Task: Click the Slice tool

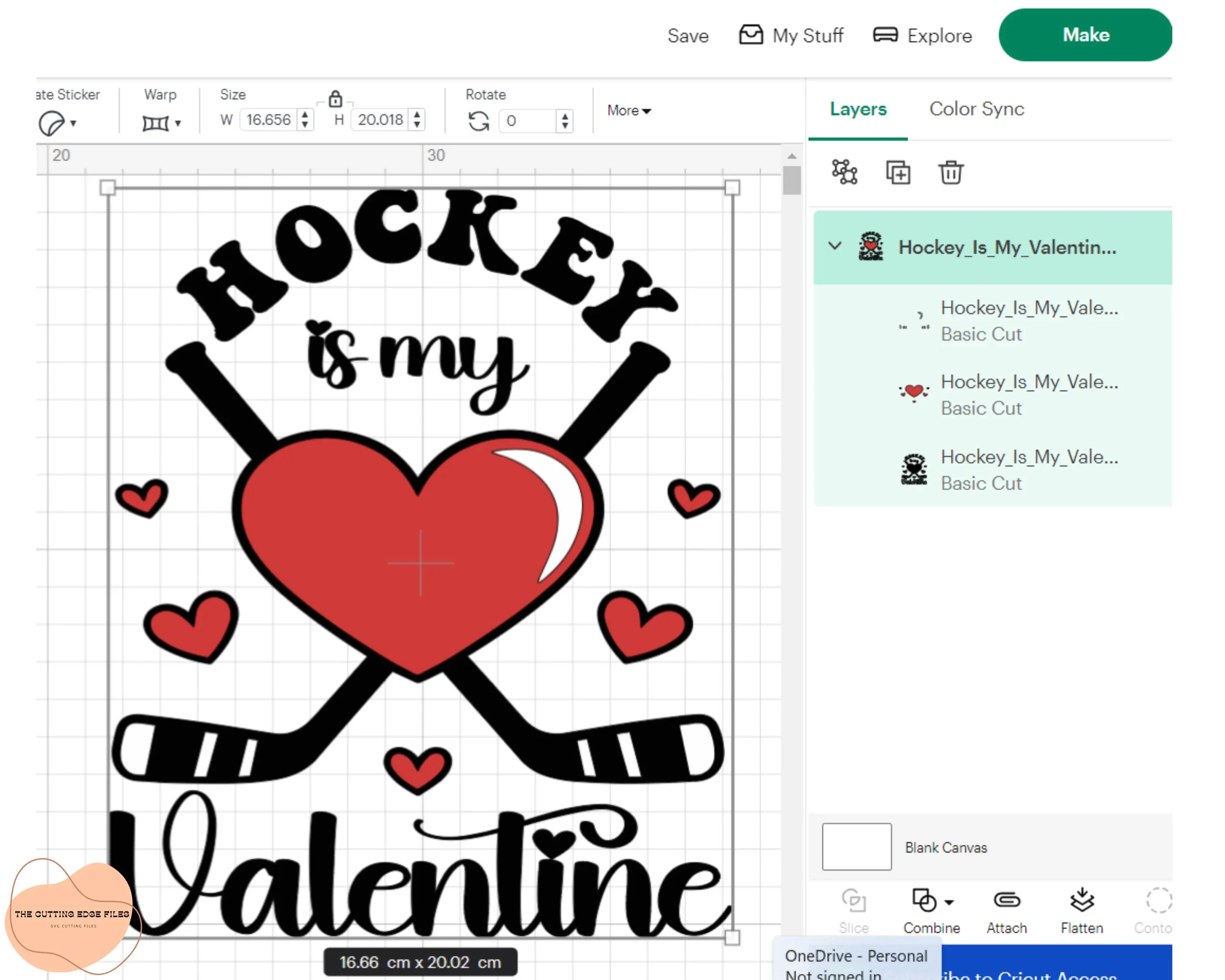Action: (853, 911)
